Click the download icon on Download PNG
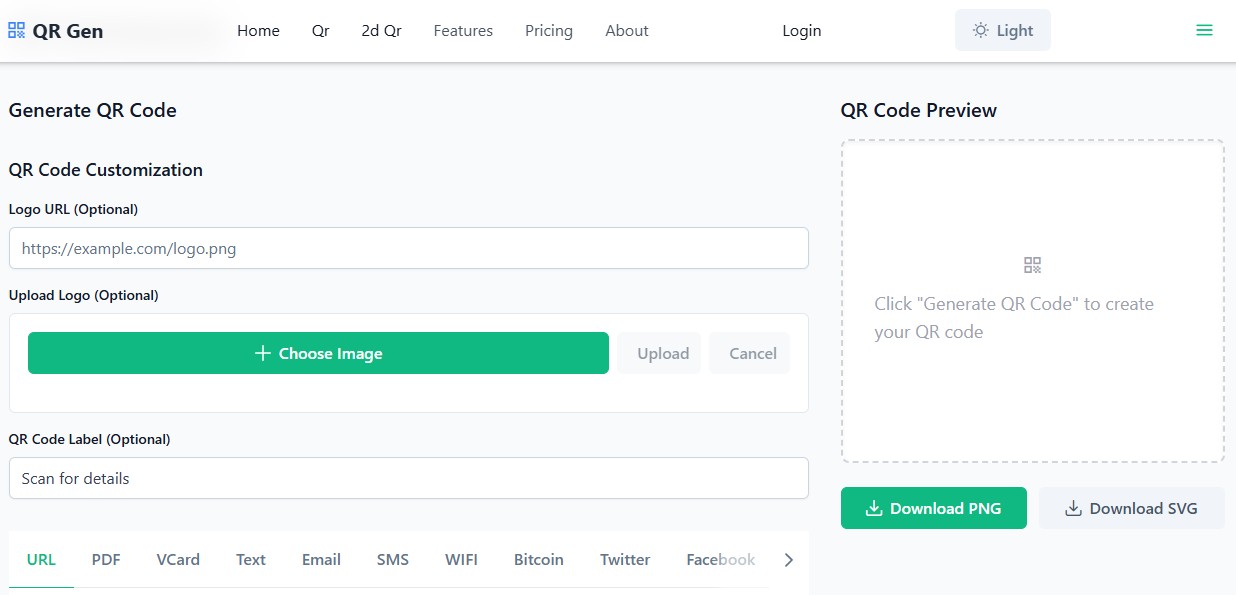Viewport: 1236px width, 595px height. (872, 508)
